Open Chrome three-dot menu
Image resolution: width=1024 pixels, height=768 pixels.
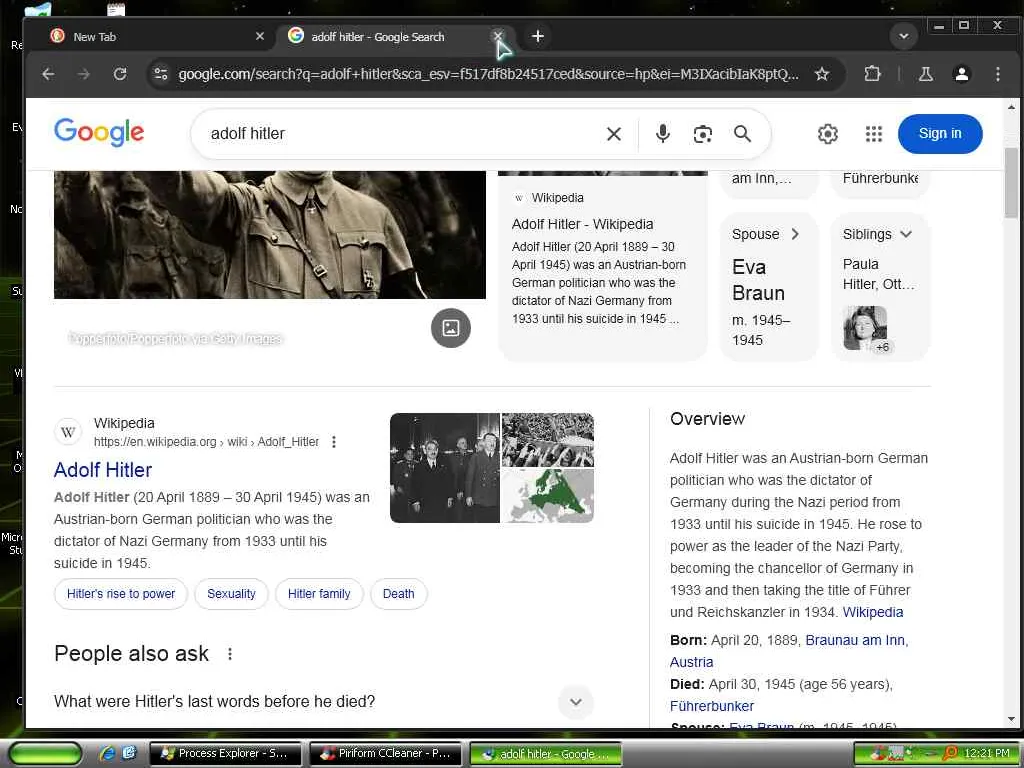click(x=998, y=74)
